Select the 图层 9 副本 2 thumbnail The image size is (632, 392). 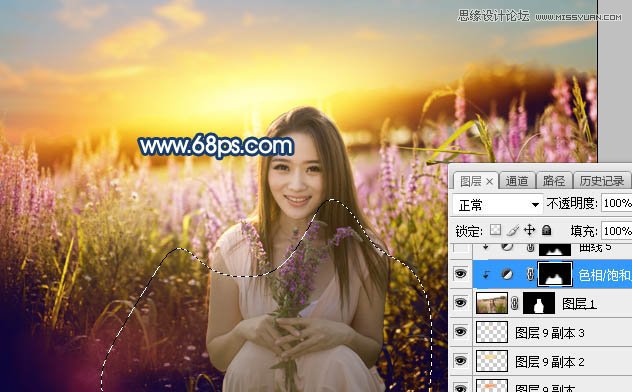(492, 361)
